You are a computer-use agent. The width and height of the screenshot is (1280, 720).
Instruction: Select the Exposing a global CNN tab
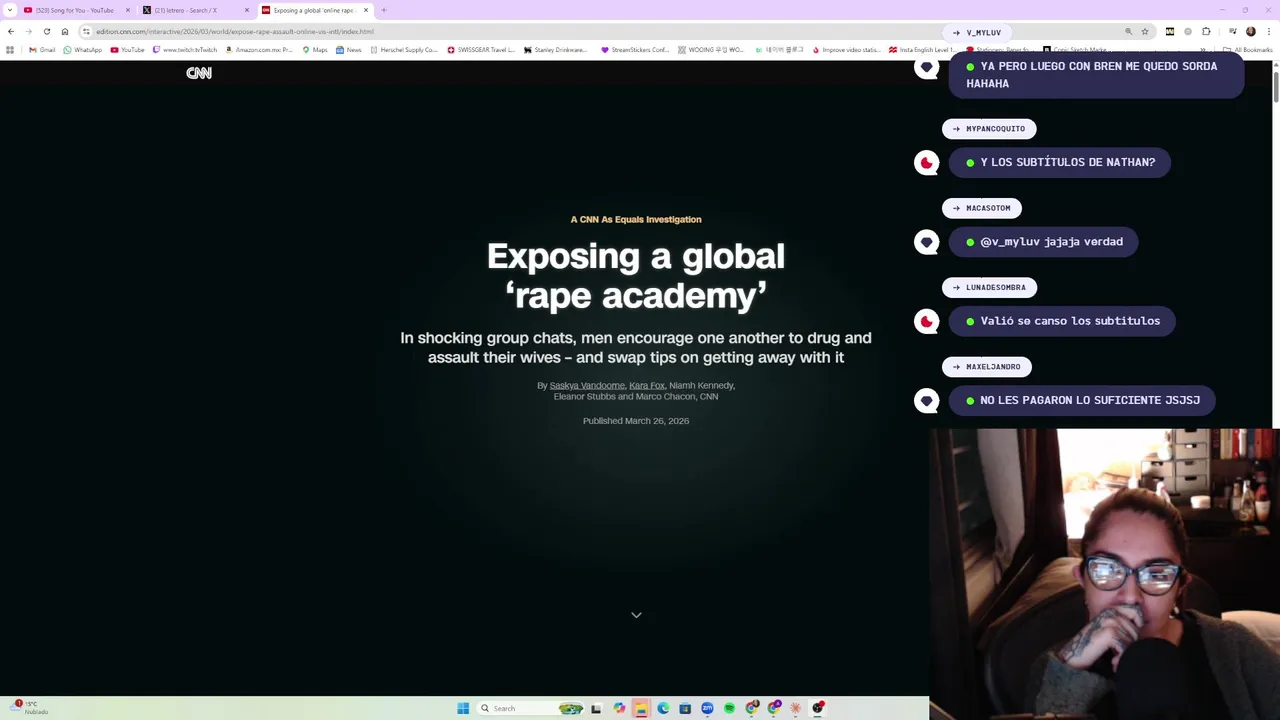pyautogui.click(x=315, y=10)
